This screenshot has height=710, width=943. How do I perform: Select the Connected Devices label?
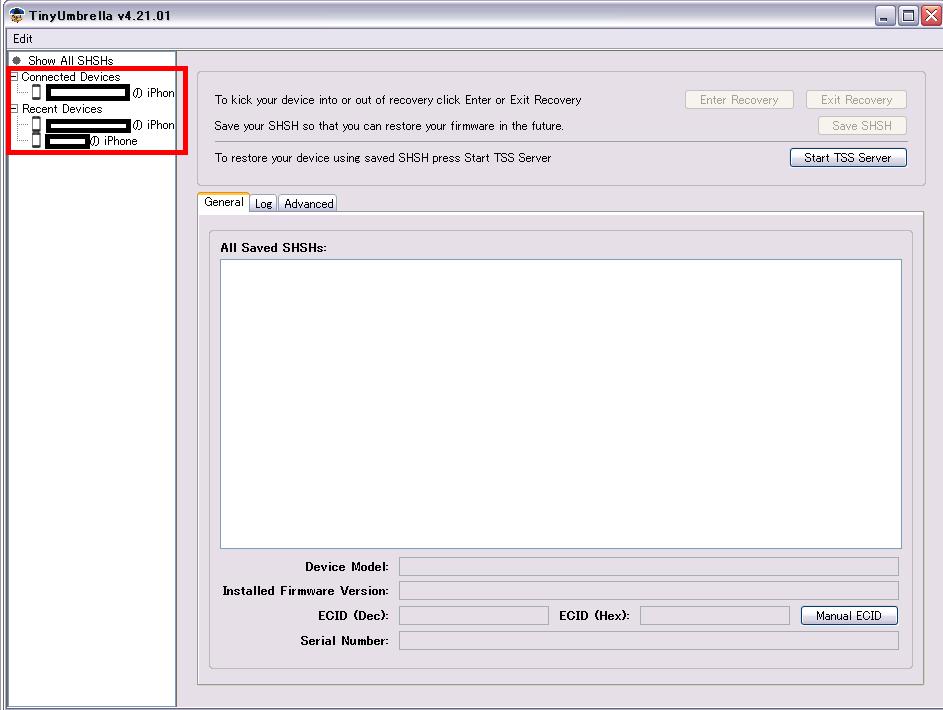pos(71,76)
